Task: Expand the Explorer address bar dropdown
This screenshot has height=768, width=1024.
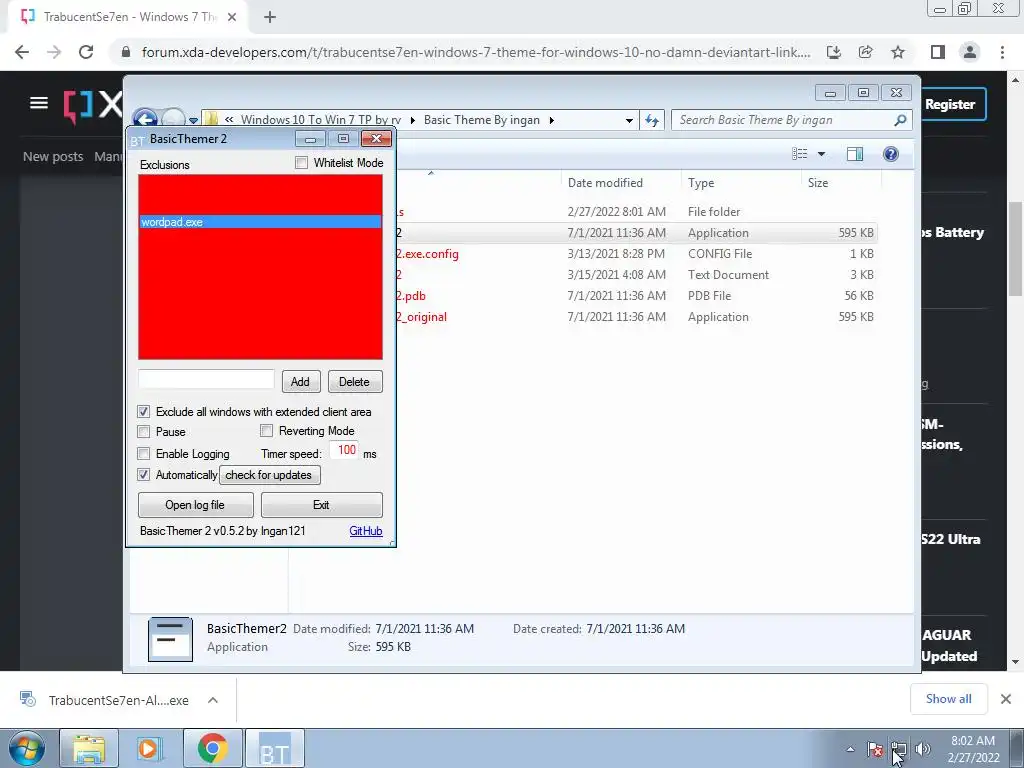Action: [x=629, y=120]
